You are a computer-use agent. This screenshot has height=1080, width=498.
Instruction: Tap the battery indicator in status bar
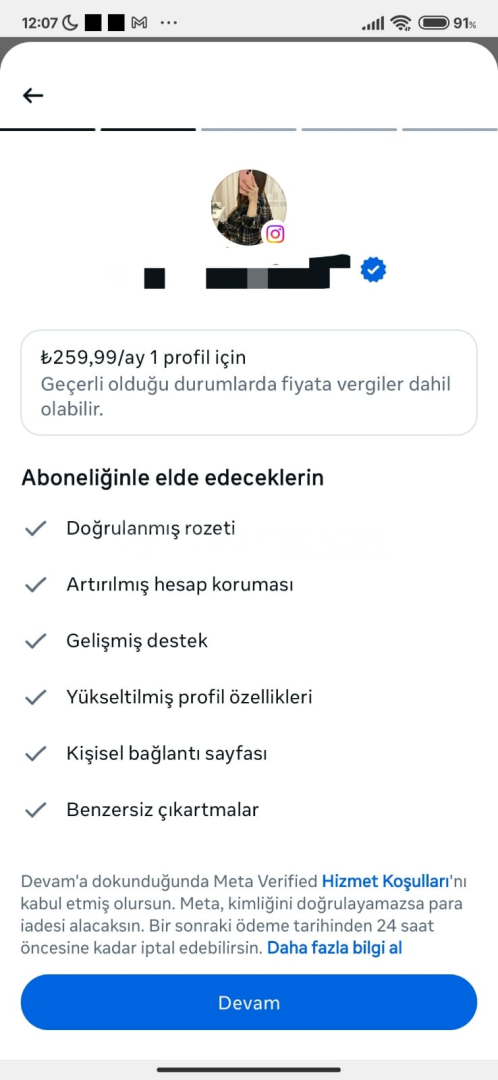point(447,23)
